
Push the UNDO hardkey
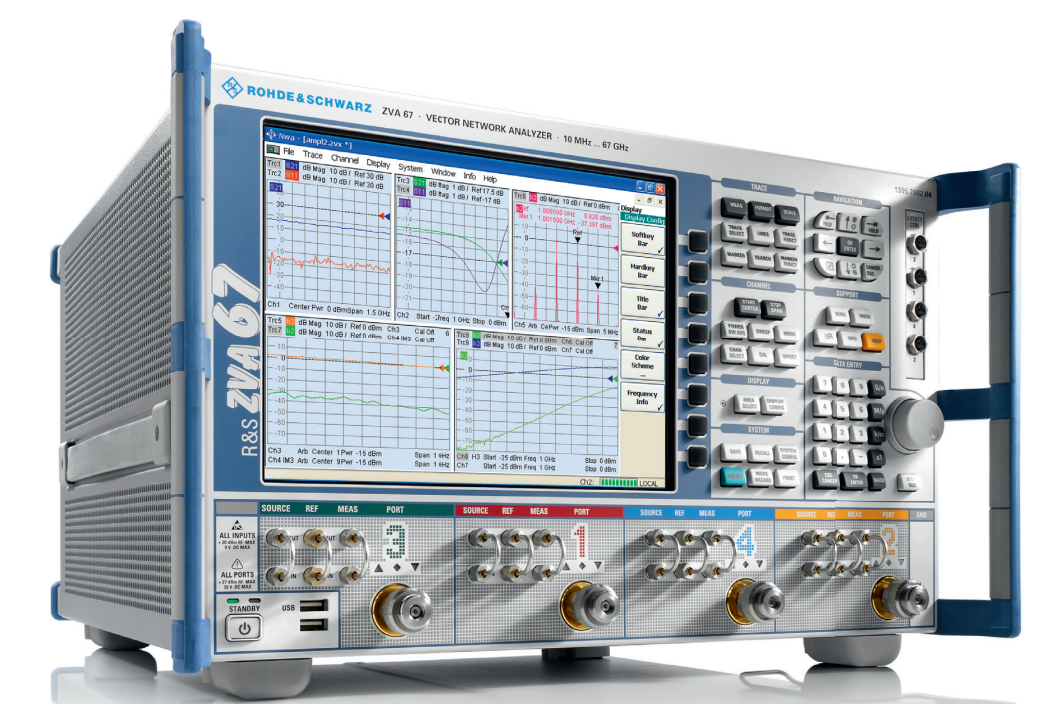coord(863,316)
